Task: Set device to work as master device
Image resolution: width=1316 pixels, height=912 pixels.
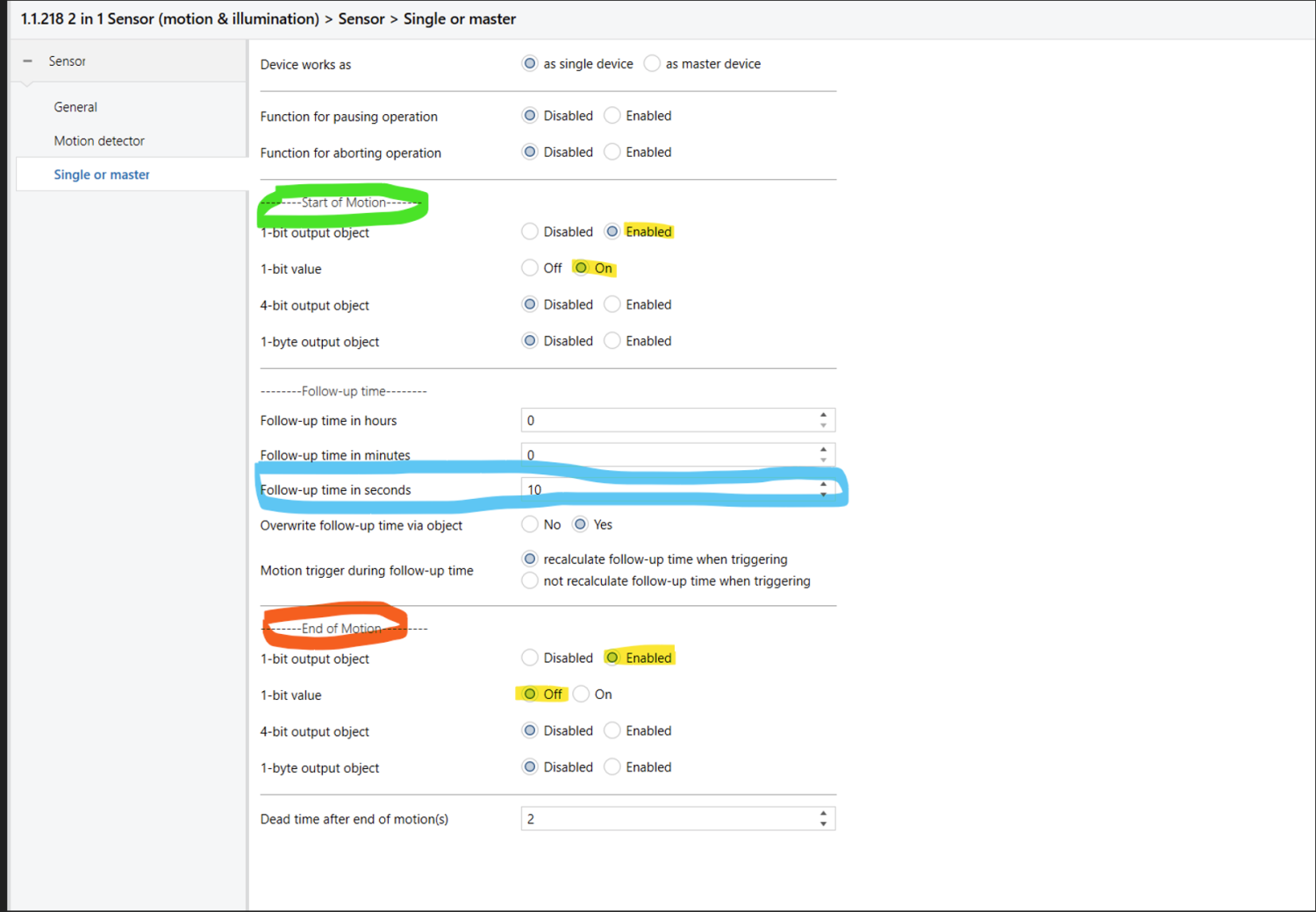Action: point(652,64)
